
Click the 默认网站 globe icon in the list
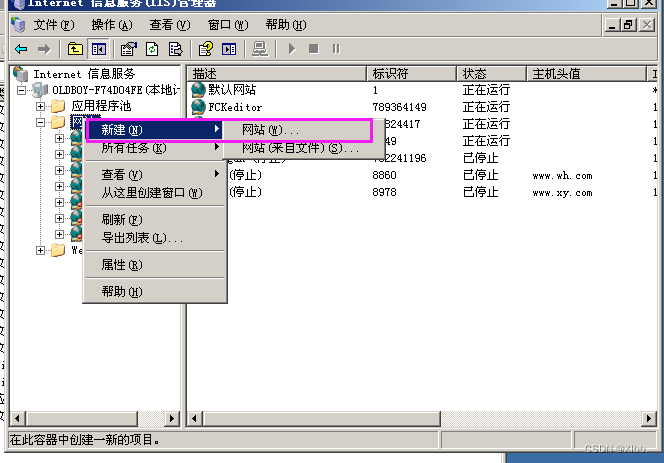pyautogui.click(x=198, y=90)
